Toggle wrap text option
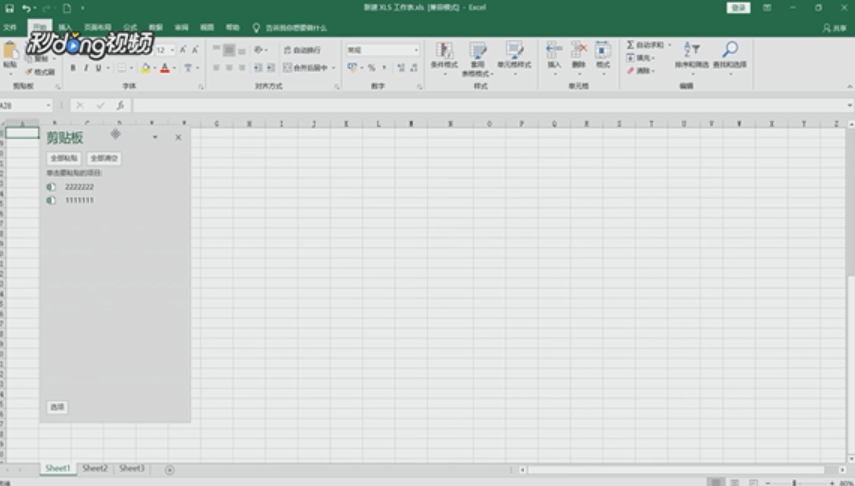This screenshot has height=486, width=855. pos(302,50)
